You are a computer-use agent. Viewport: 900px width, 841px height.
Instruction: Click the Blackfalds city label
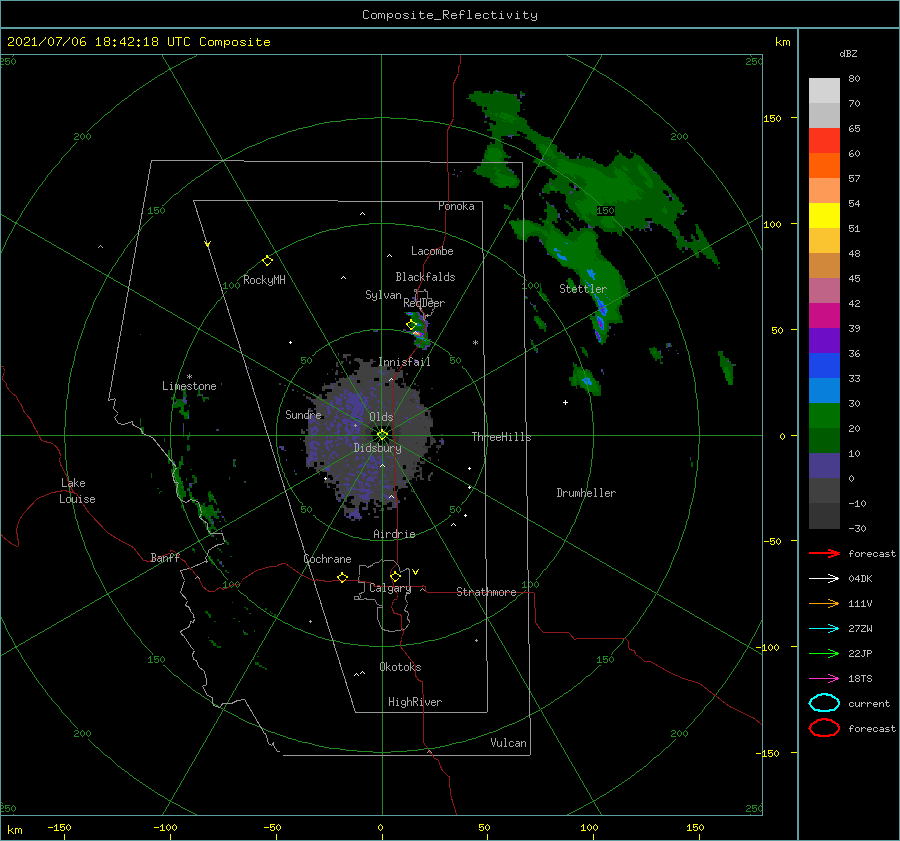pos(425,277)
